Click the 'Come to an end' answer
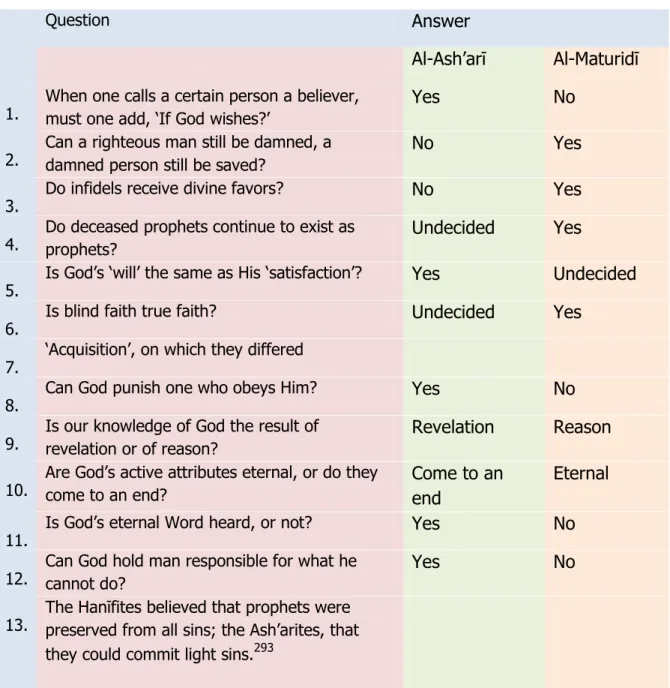670x688 pixels. pyautogui.click(x=457, y=486)
